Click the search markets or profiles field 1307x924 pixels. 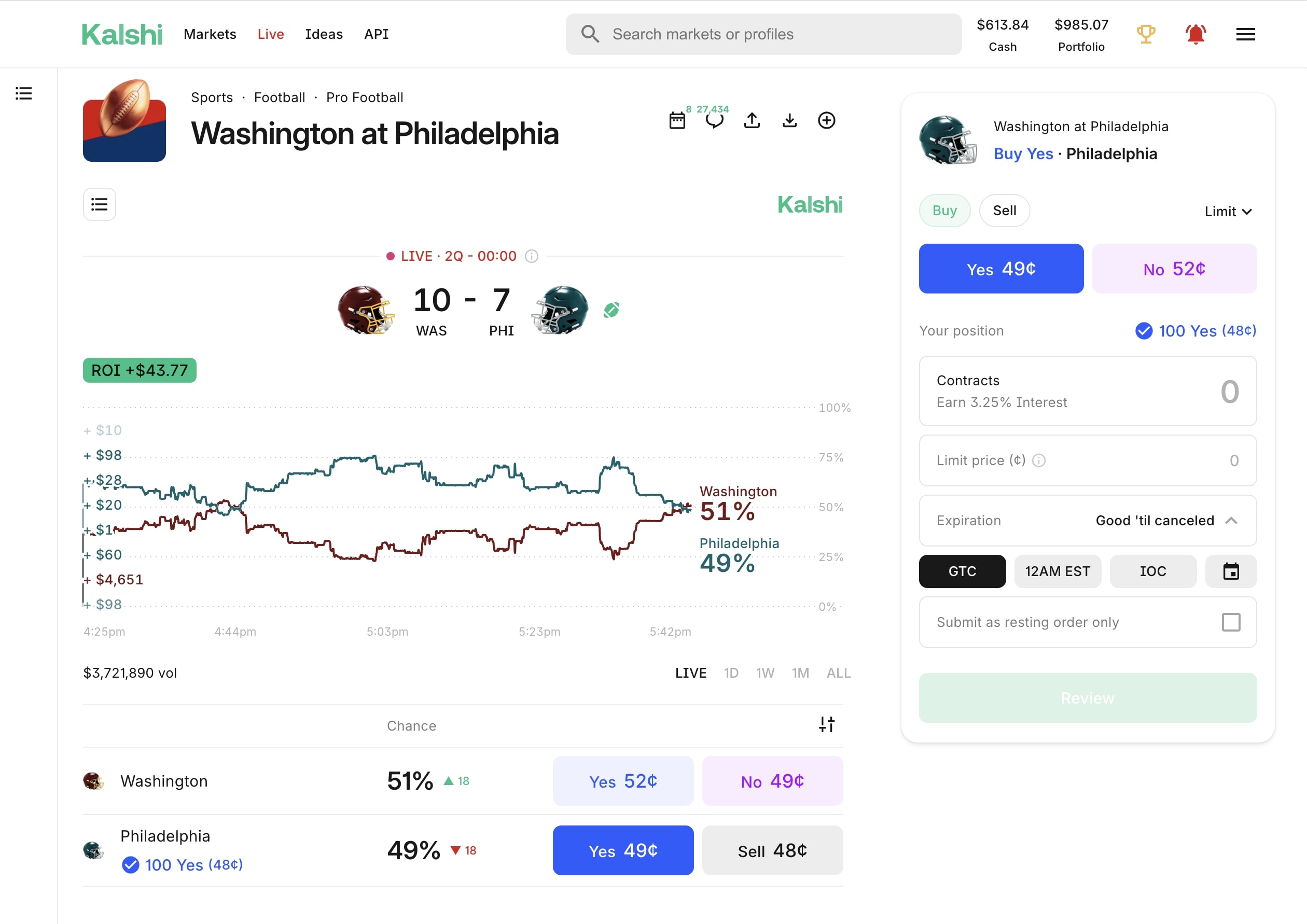click(763, 34)
